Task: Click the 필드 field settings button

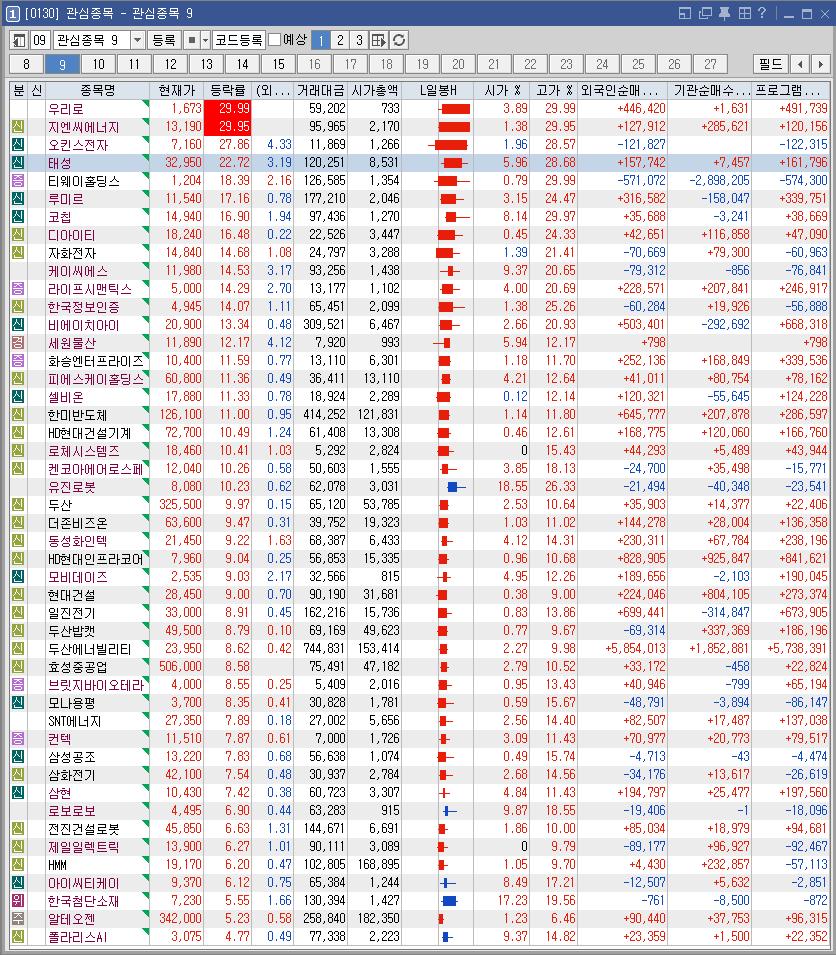Action: 771,64
